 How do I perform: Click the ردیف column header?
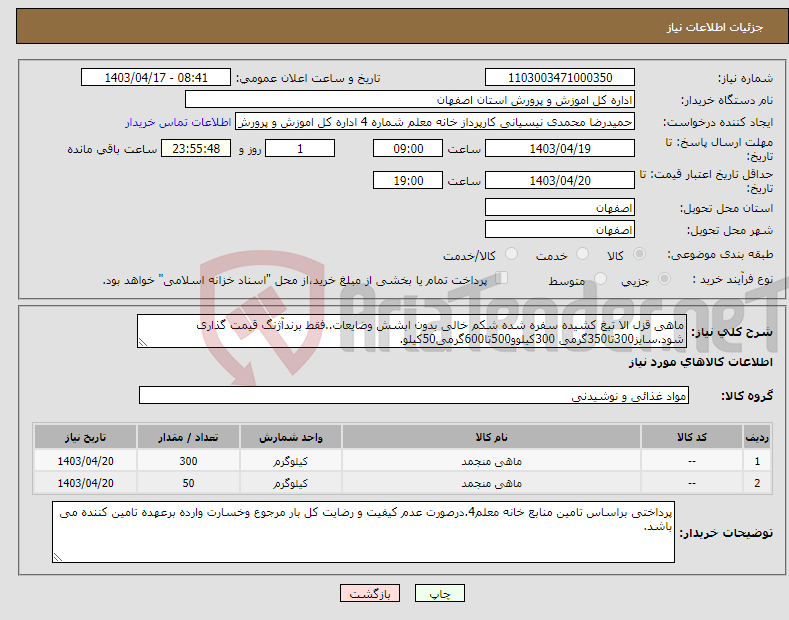757,437
